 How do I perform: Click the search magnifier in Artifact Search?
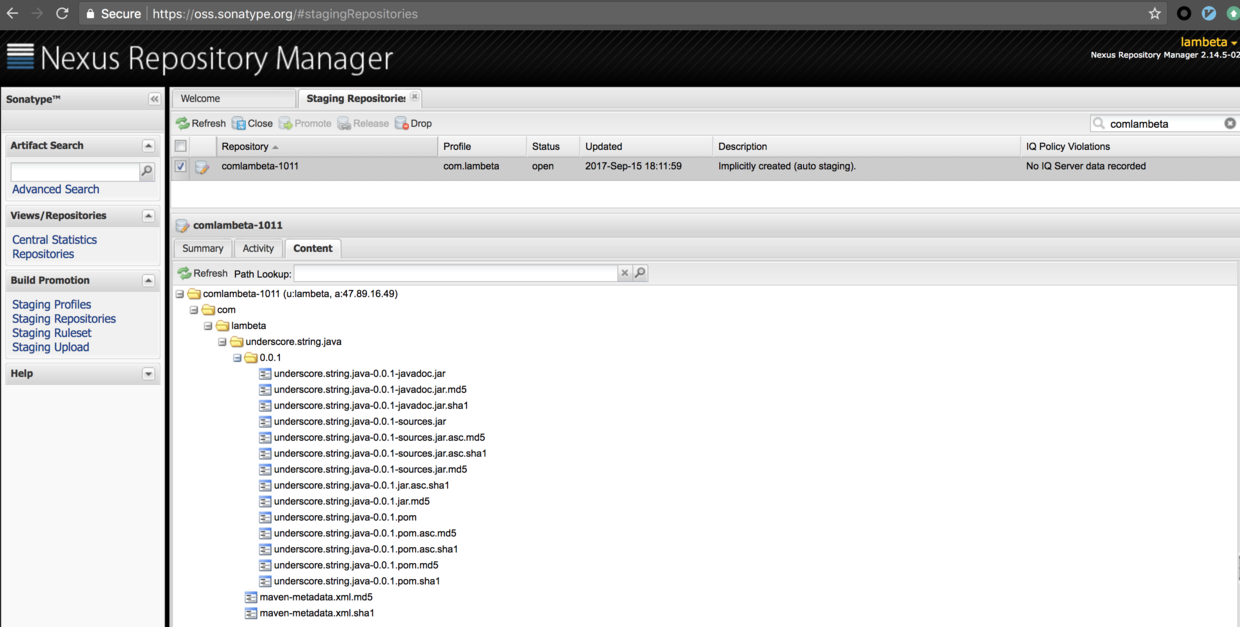coord(147,171)
